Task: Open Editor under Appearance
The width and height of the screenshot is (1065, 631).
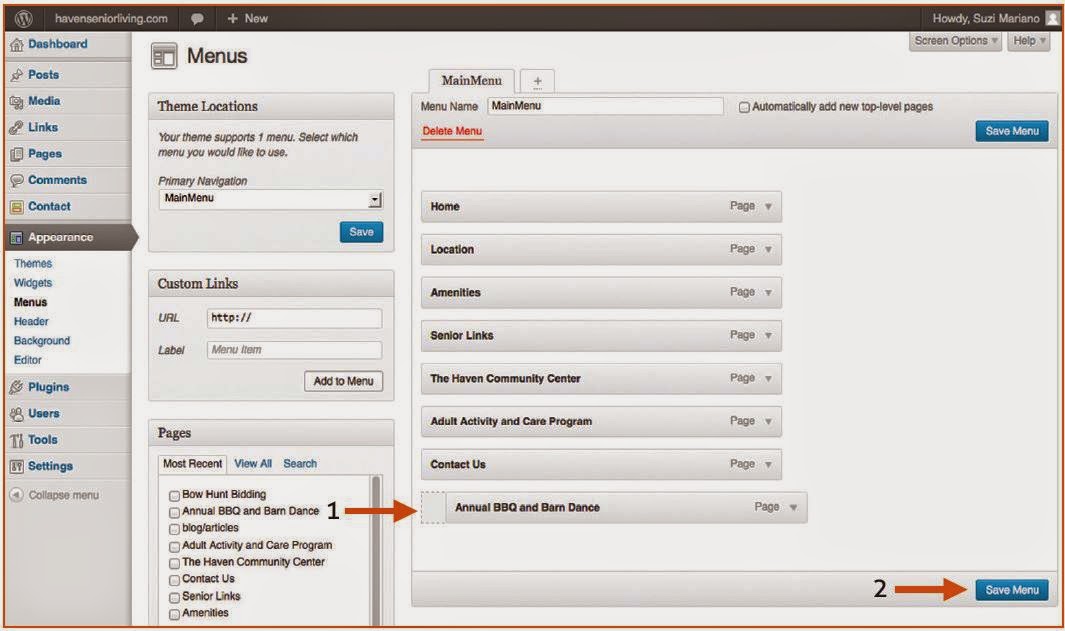Action: (28, 361)
